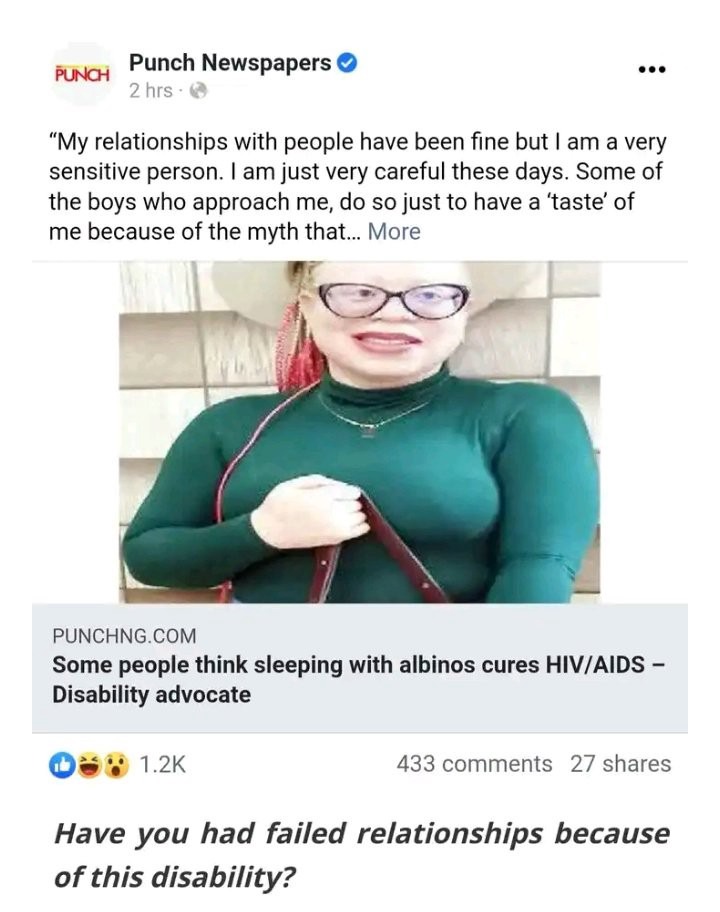Click the Haha laughing reaction icon
The width and height of the screenshot is (720, 912).
click(x=90, y=765)
